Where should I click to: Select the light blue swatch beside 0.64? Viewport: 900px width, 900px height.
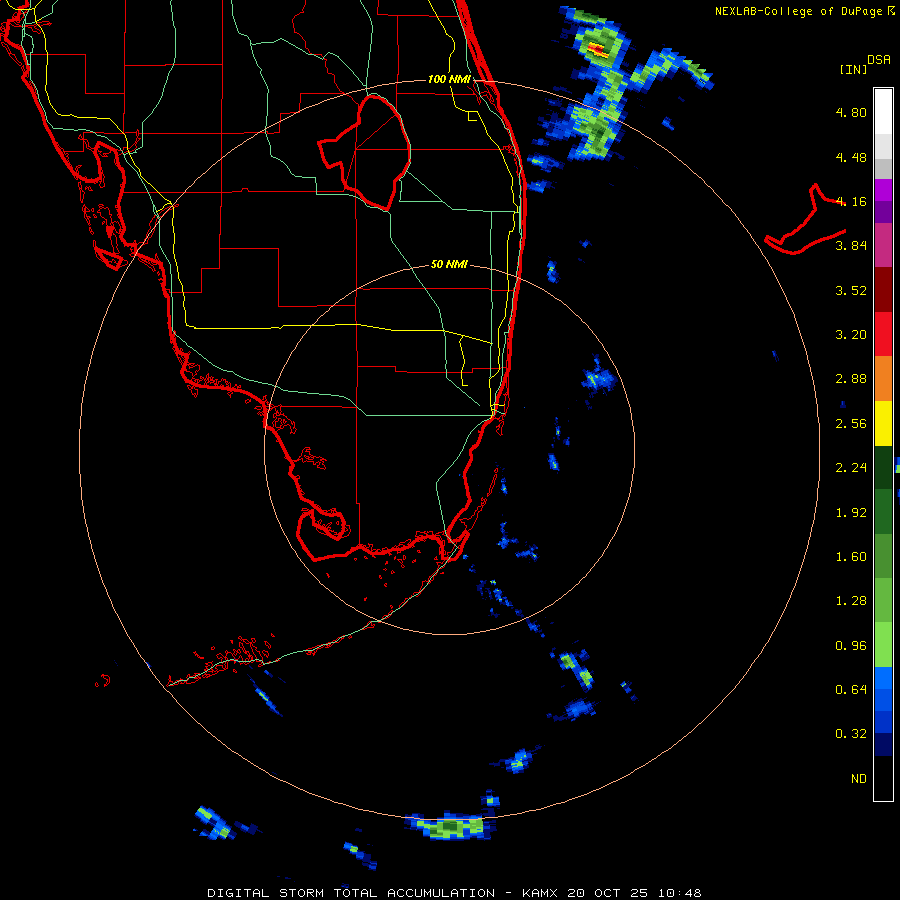point(883,678)
